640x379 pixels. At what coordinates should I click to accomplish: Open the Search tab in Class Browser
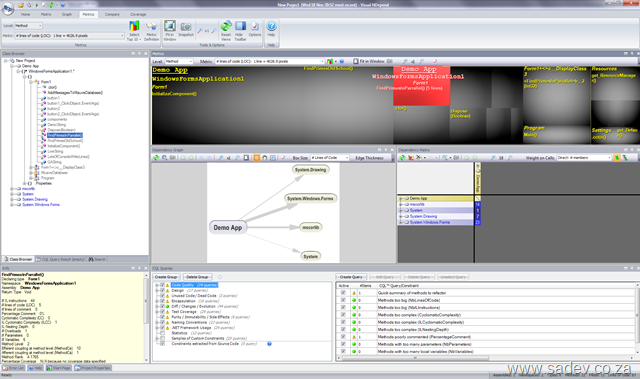[97, 259]
